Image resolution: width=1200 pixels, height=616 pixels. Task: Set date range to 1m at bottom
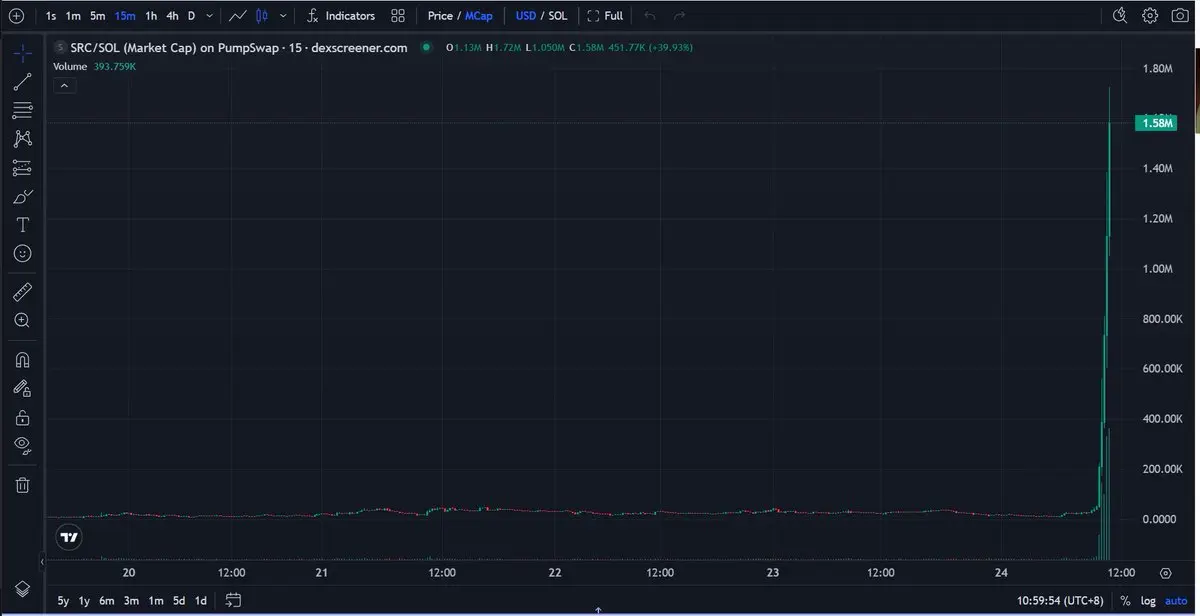(x=155, y=601)
